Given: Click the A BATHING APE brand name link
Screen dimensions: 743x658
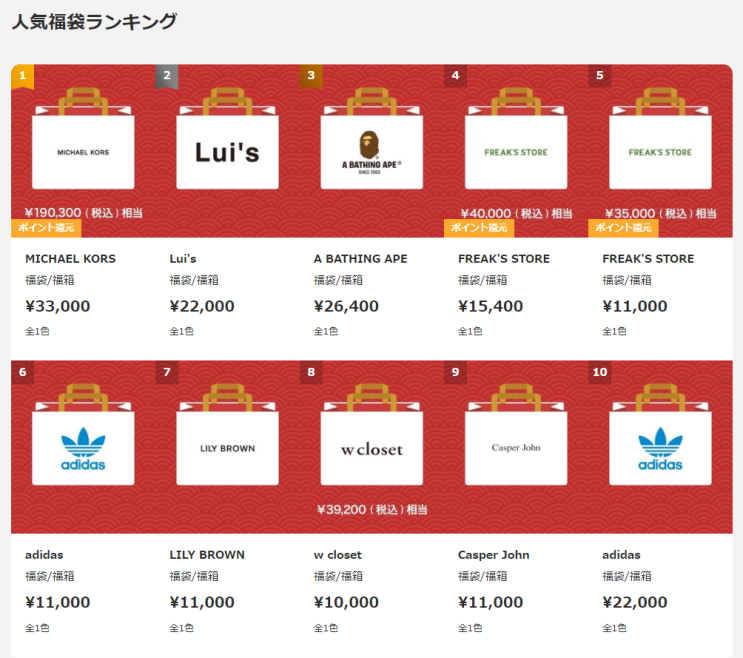Looking at the screenshot, I should click(x=360, y=259).
